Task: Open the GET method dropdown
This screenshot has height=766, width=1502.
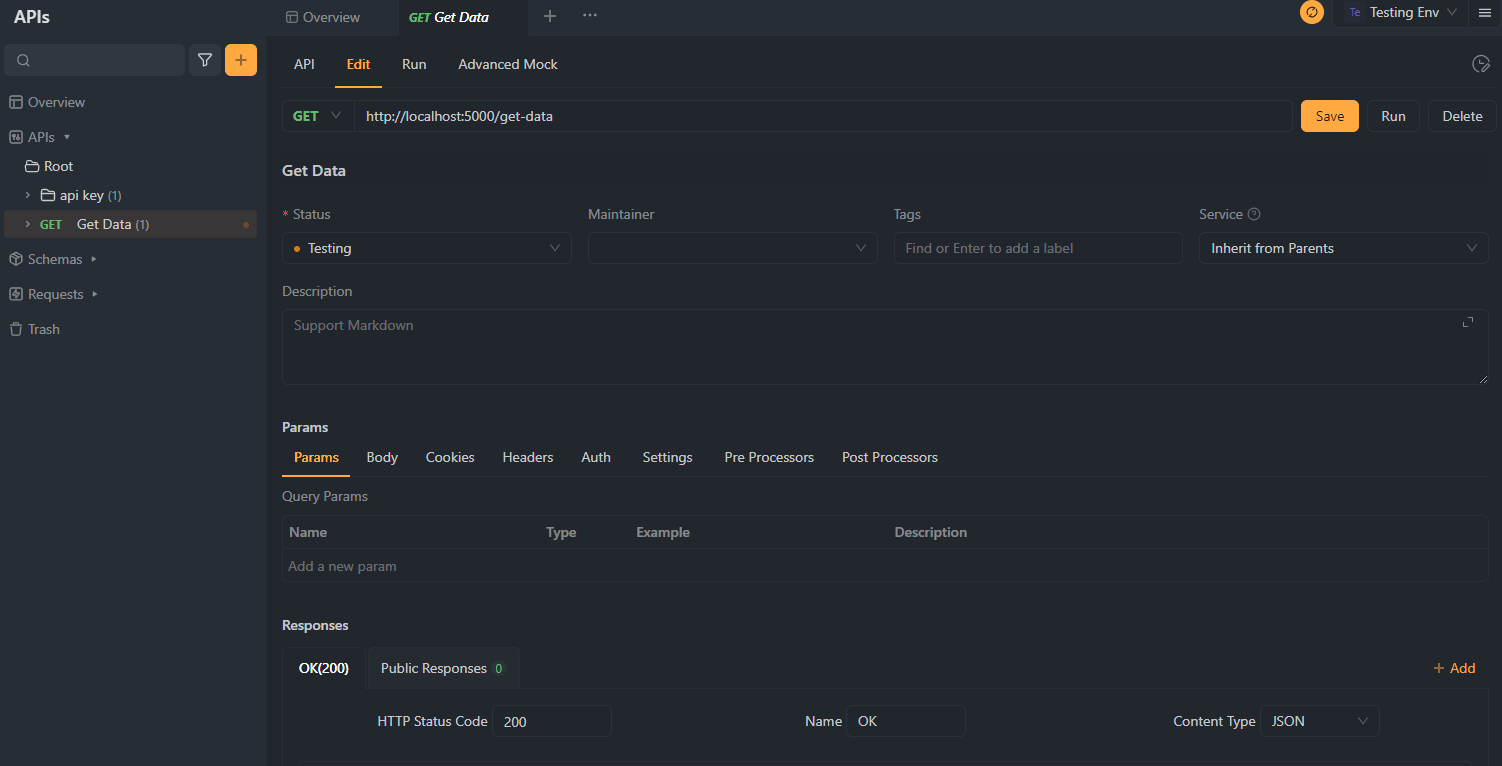Action: (x=318, y=116)
